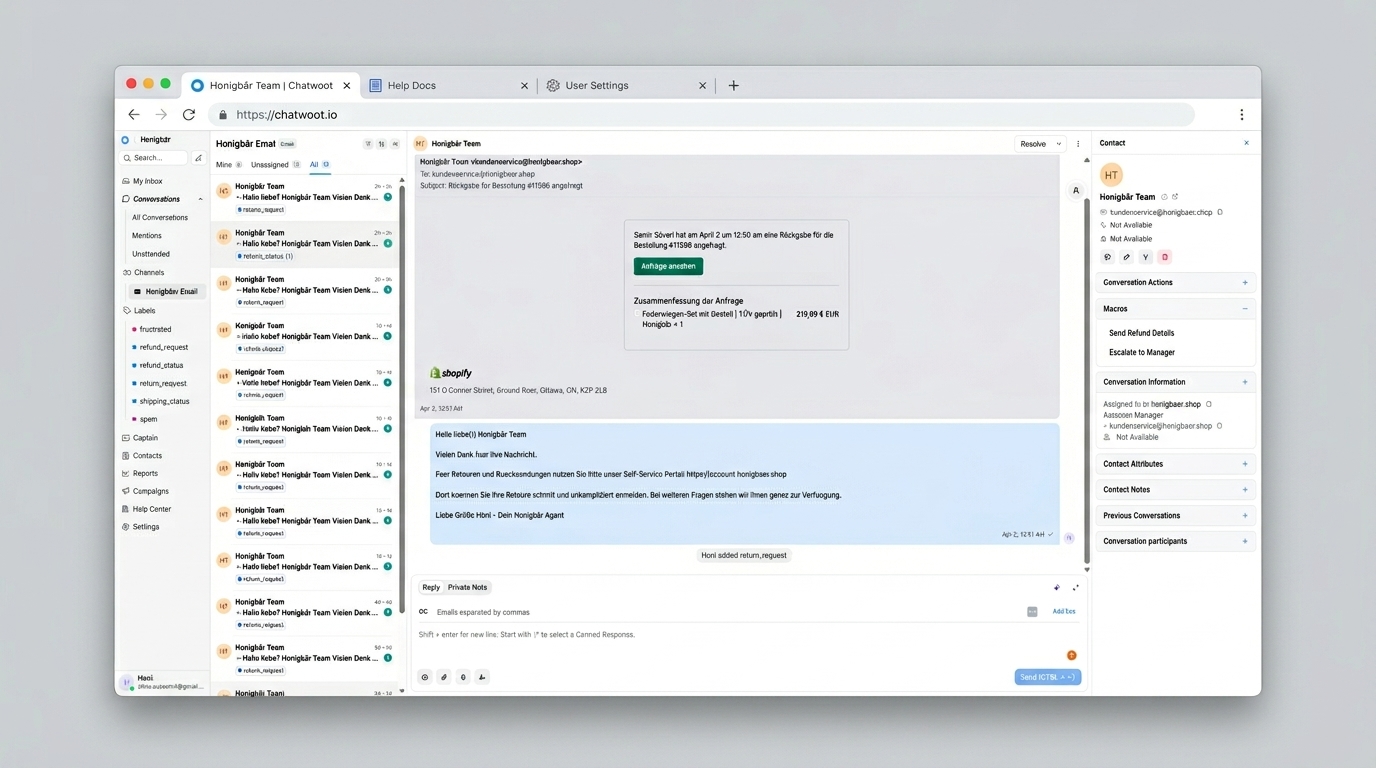The height and width of the screenshot is (768, 1376).
Task: Reload the page in the browser
Action: click(188, 115)
